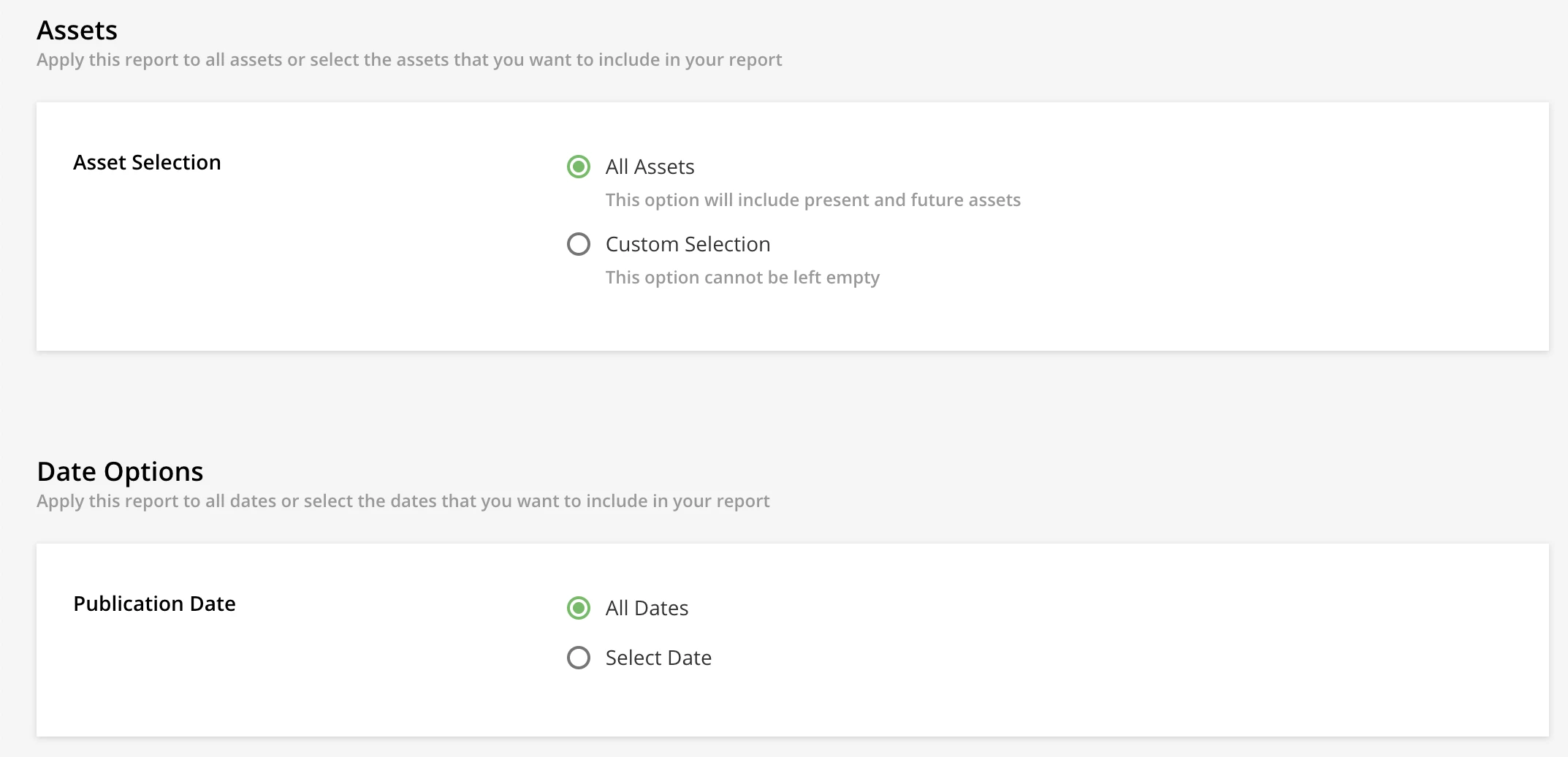Click the "All Assets" option label

point(650,167)
